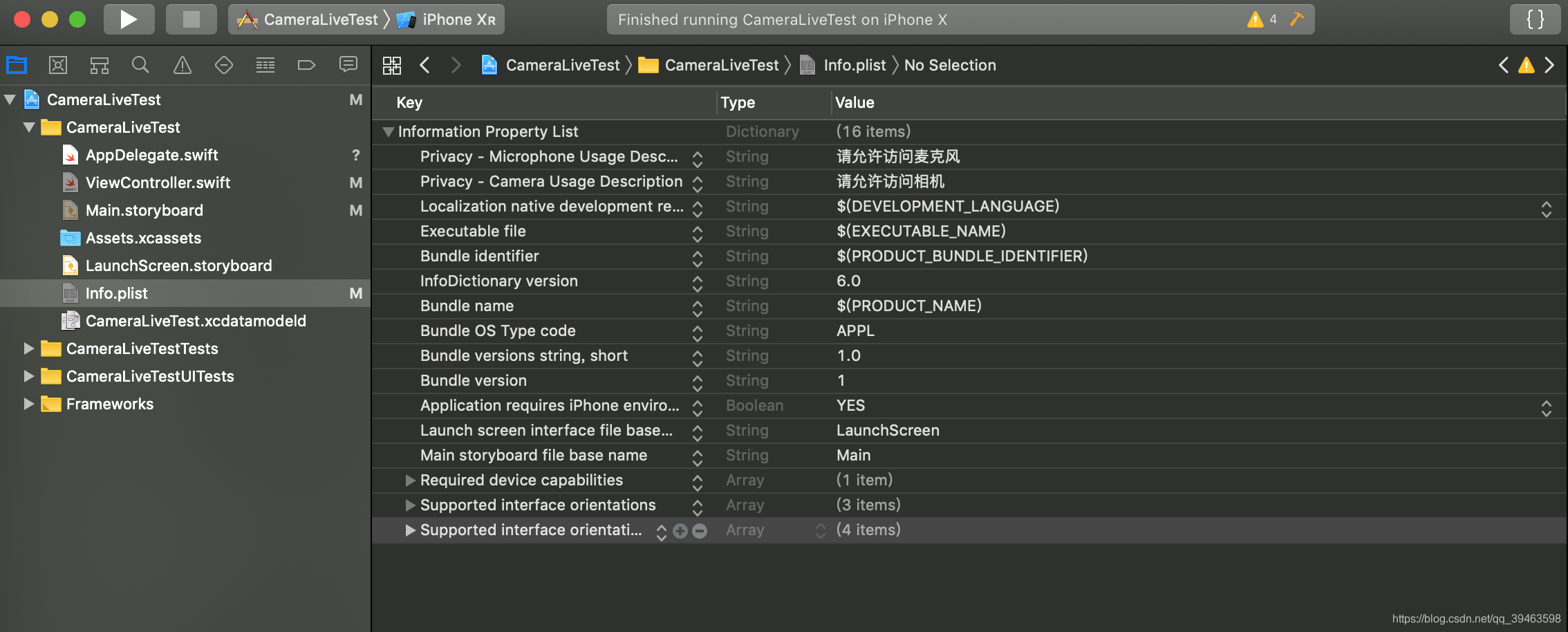Open AppDelegate.swift file
Viewport: 1568px width, 632px height.
tap(151, 155)
